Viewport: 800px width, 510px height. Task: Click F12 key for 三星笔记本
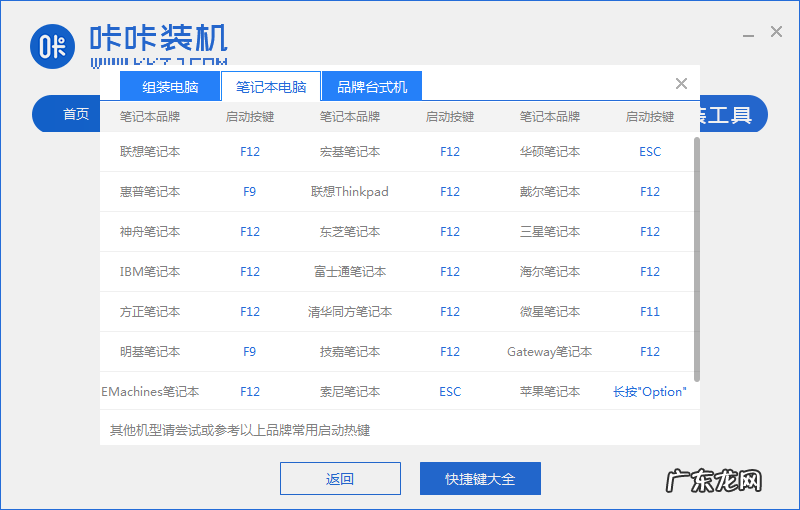(650, 232)
